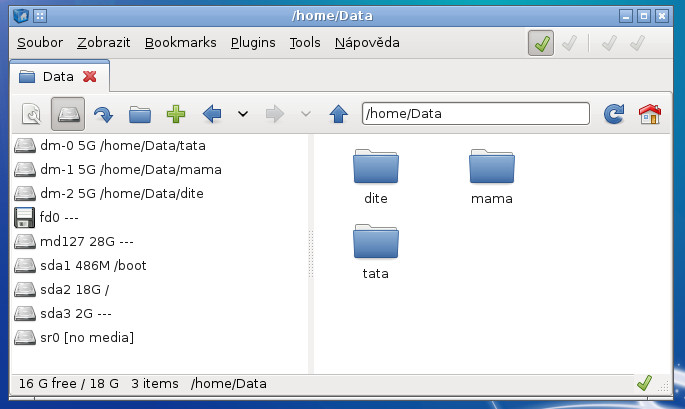685x409 pixels.
Task: Open the Plugins menu
Action: click(x=253, y=43)
